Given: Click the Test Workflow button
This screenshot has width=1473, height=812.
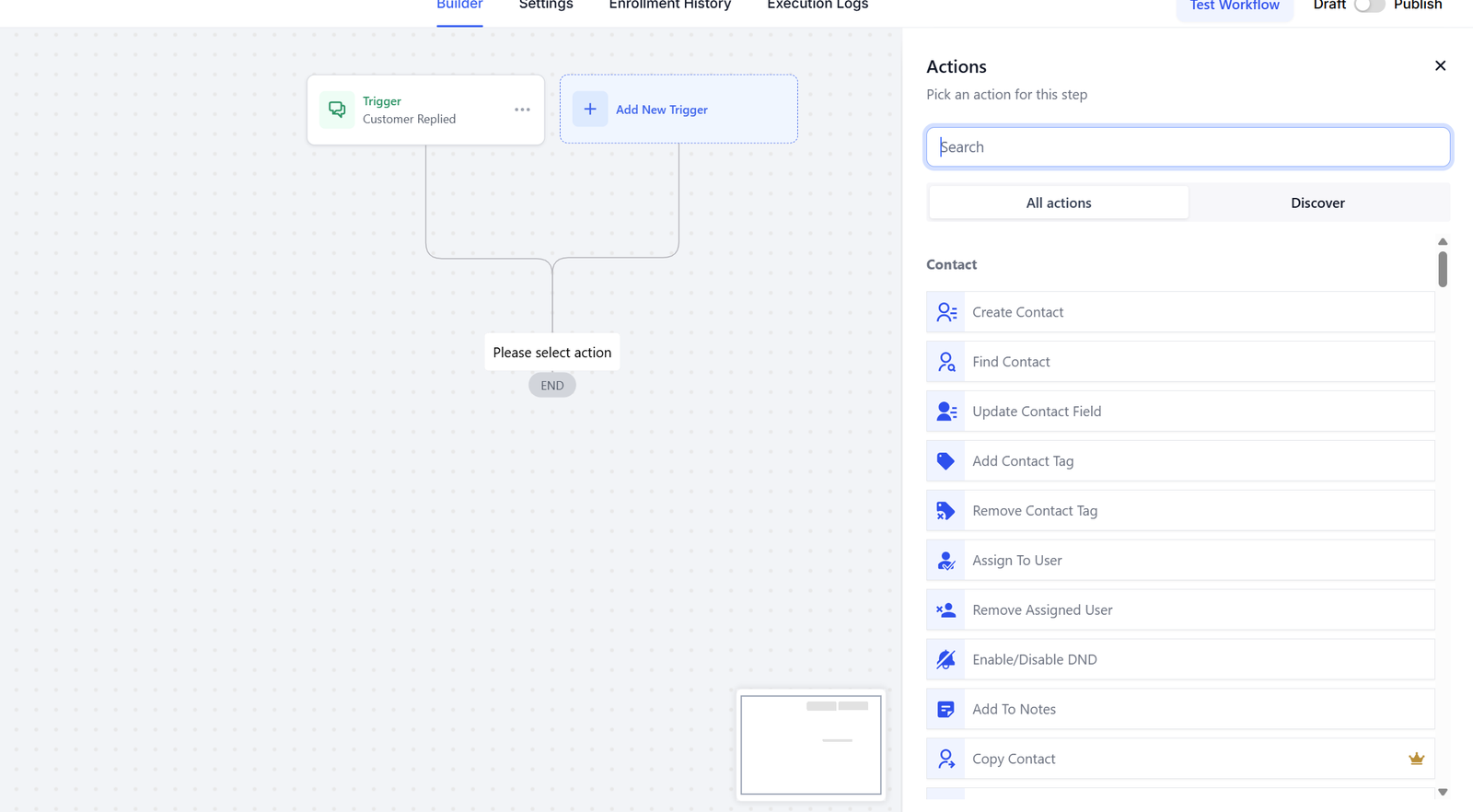Looking at the screenshot, I should pos(1235,6).
